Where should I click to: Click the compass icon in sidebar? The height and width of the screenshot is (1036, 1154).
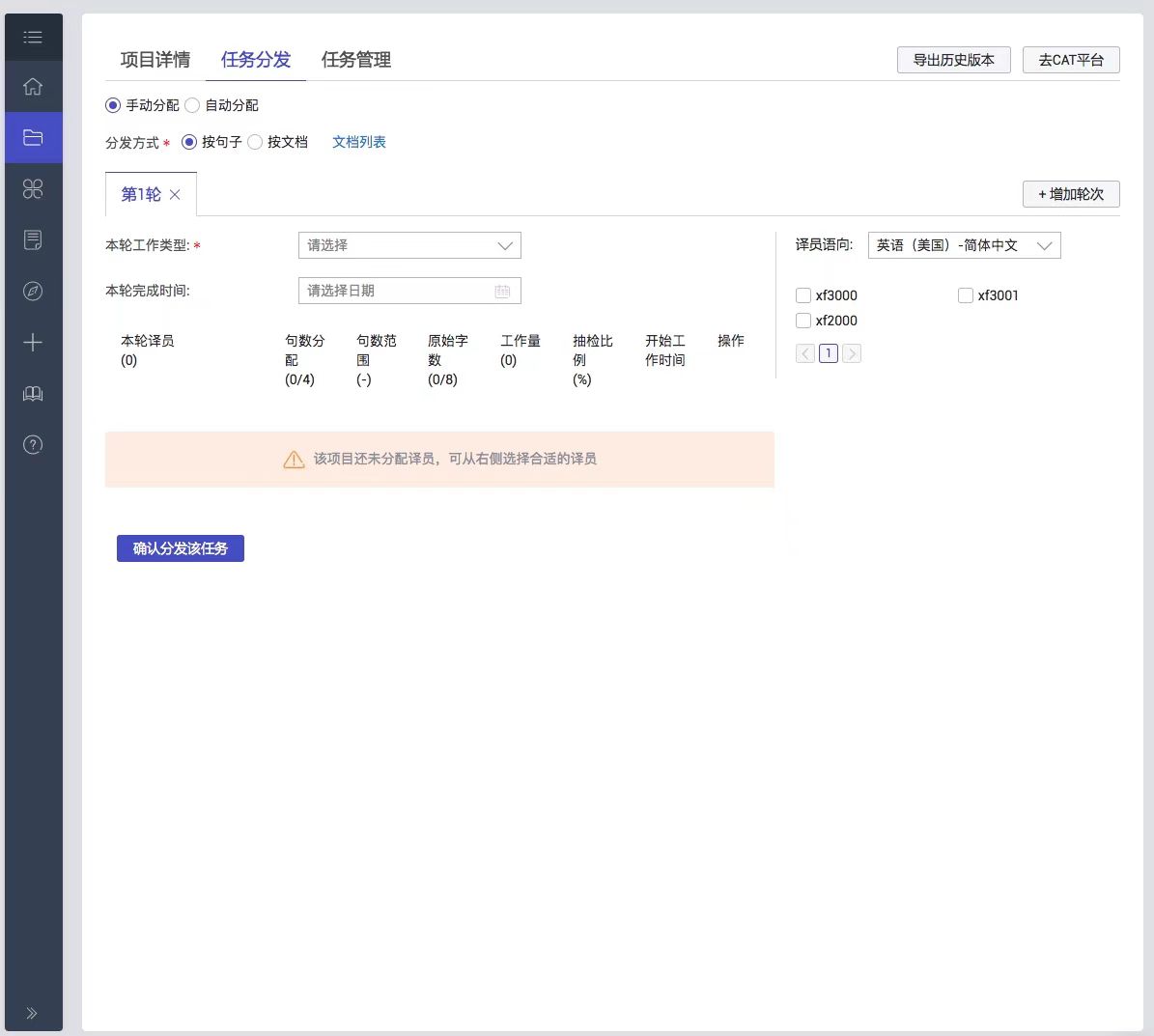click(33, 291)
